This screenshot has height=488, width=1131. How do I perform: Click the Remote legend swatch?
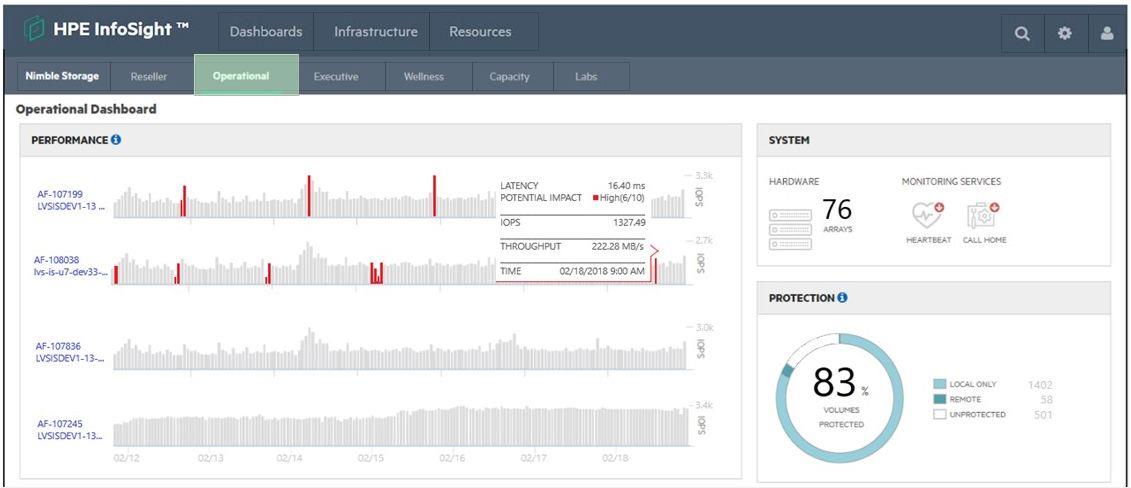[939, 399]
